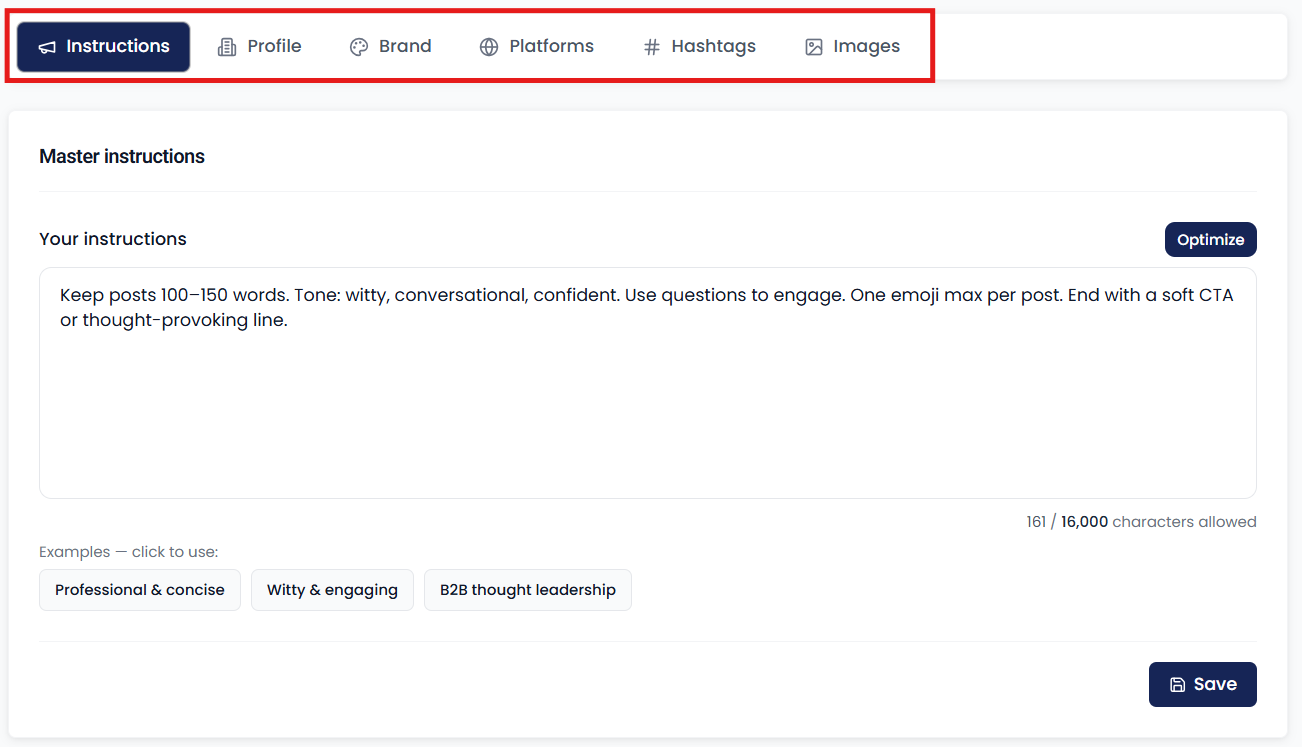Open the Brand tab

click(x=390, y=47)
